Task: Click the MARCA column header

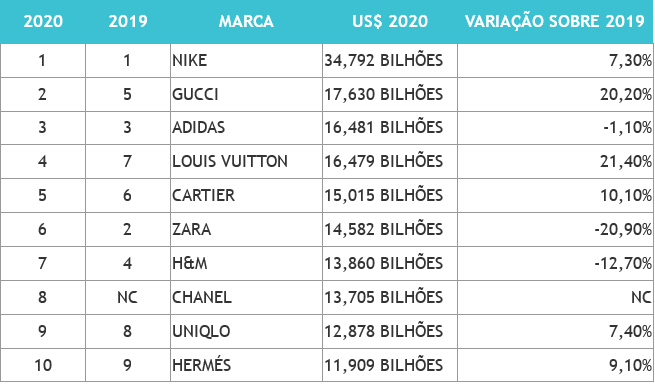Action: (246, 21)
